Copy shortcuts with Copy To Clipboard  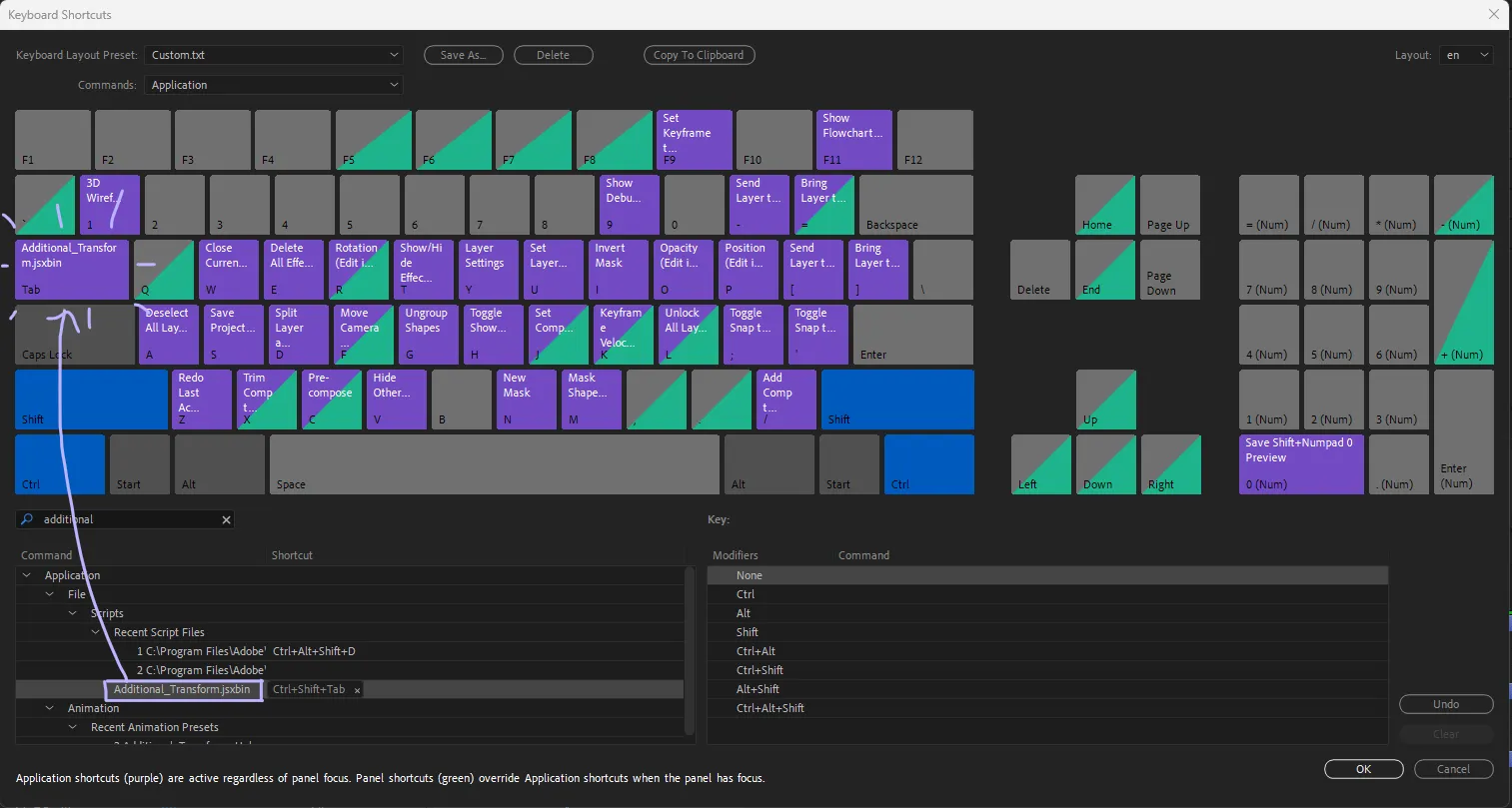point(699,55)
